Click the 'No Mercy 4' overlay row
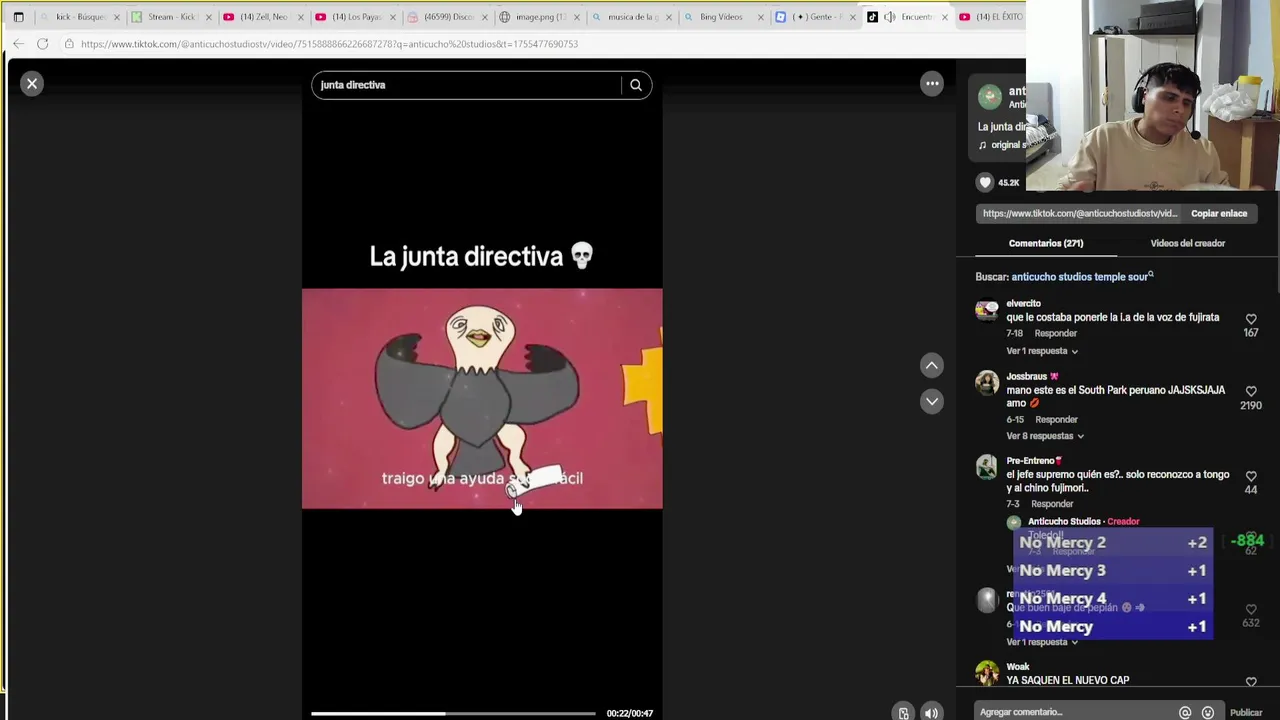This screenshot has width=1280, height=720. [x=1113, y=598]
